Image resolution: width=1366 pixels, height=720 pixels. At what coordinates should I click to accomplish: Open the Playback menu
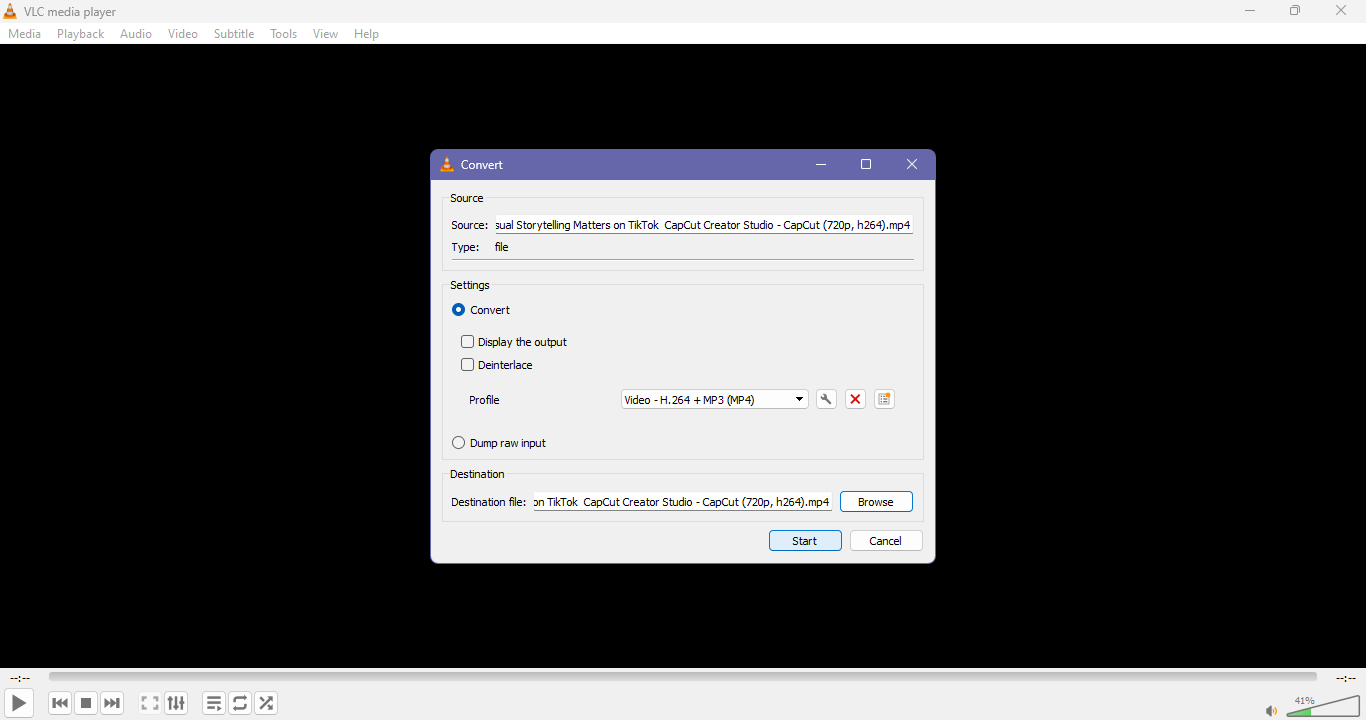click(x=81, y=34)
